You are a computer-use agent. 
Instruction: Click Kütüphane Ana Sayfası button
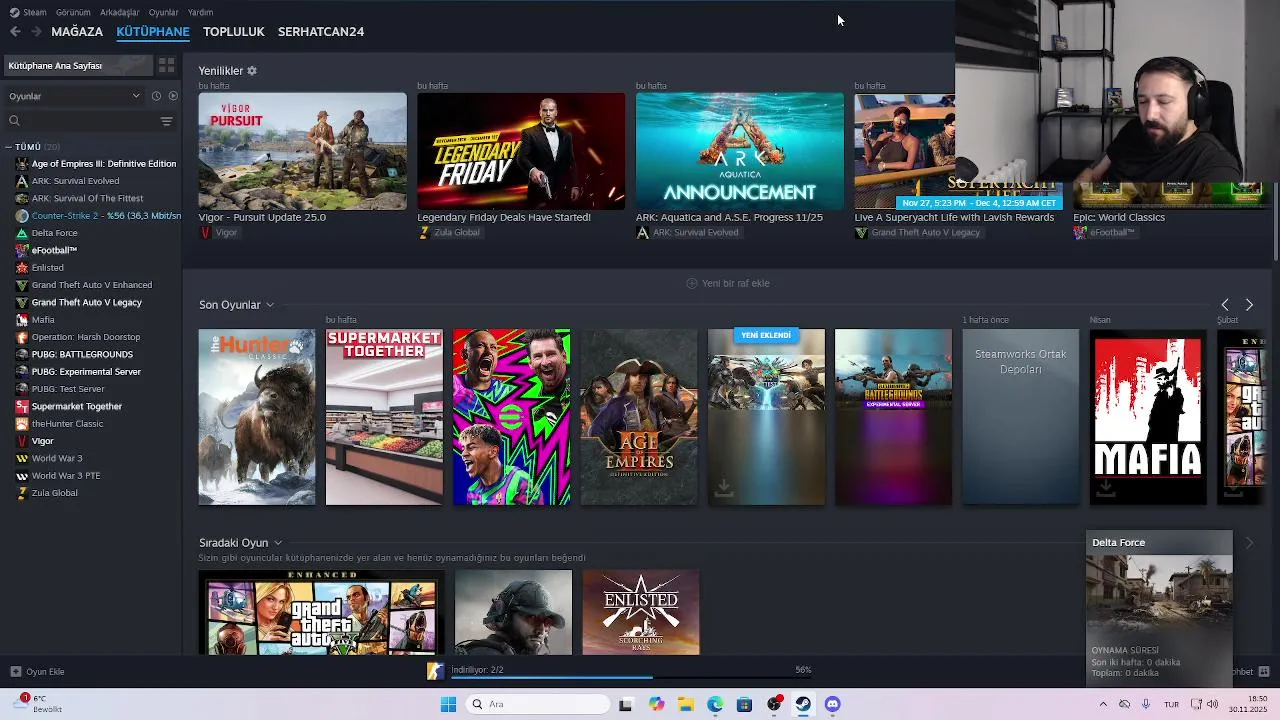pos(78,66)
